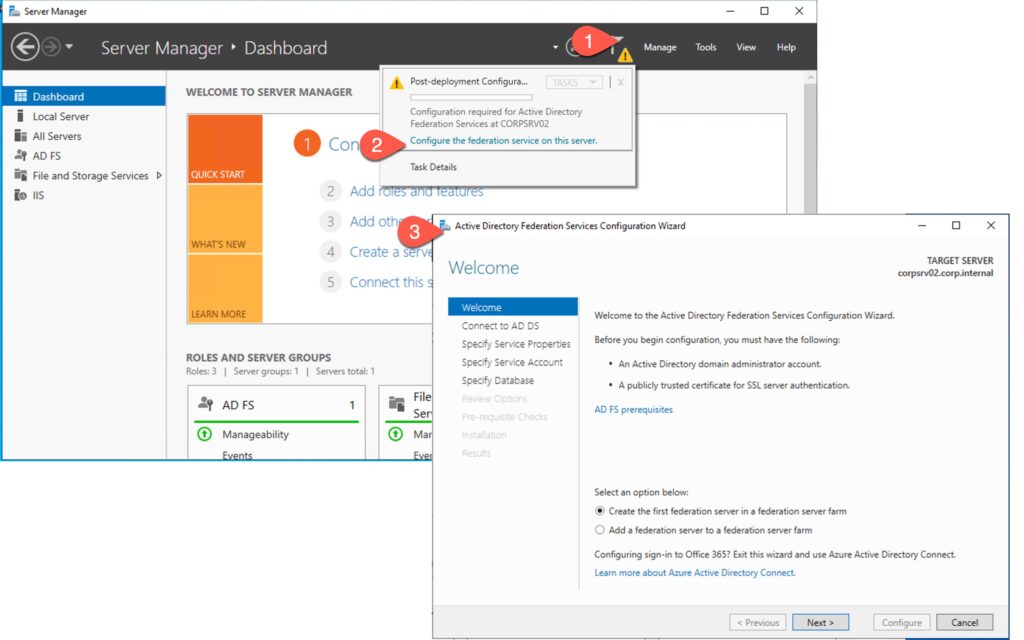Click 'Configure the federation service on this server' link
Image resolution: width=1024 pixels, height=640 pixels.
503,141
